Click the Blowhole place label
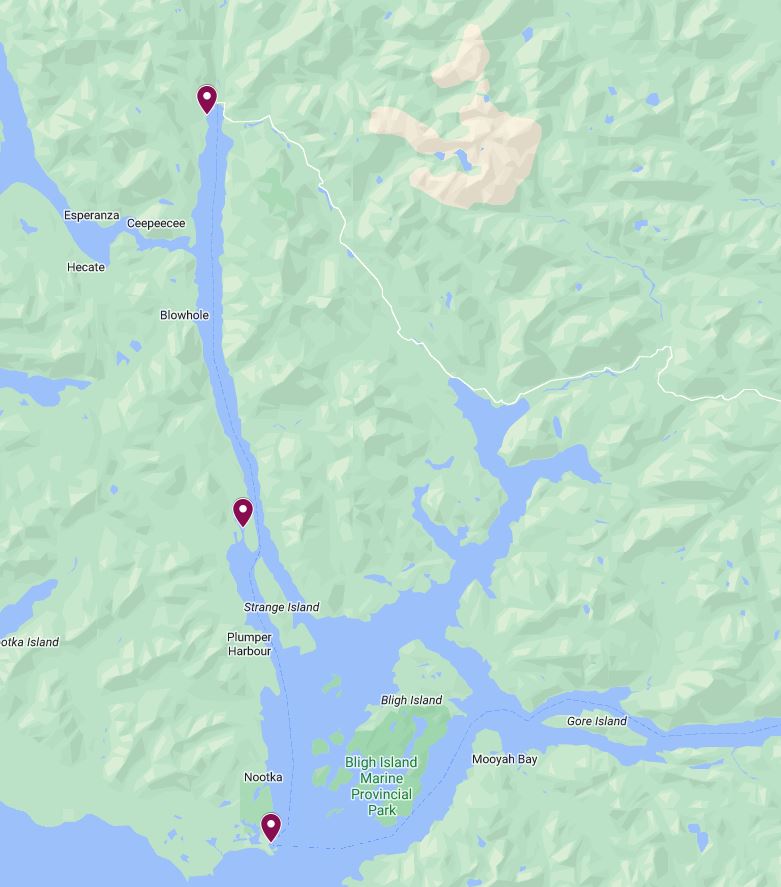This screenshot has height=887, width=781. [184, 315]
